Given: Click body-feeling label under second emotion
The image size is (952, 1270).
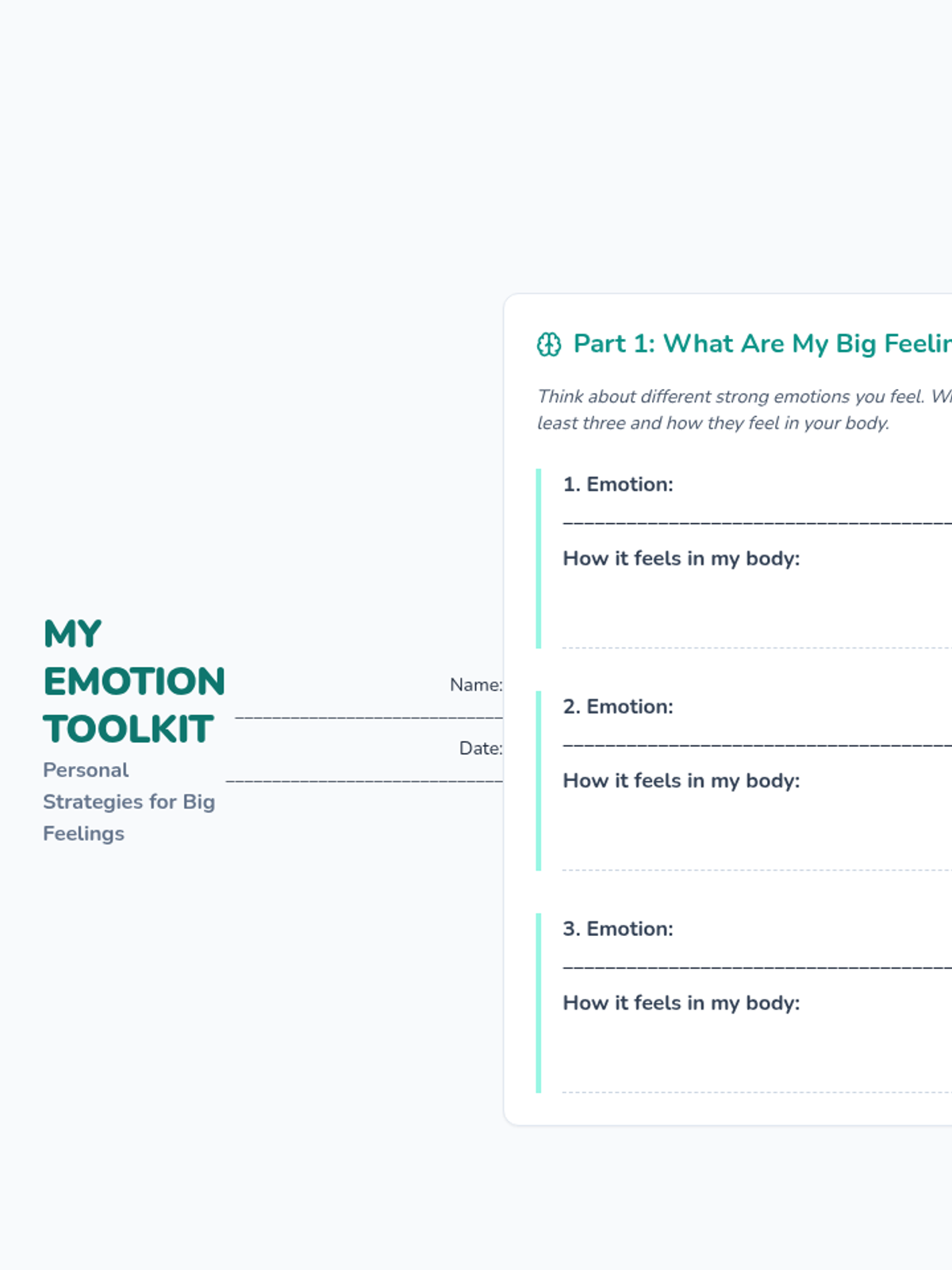Looking at the screenshot, I should click(x=681, y=781).
